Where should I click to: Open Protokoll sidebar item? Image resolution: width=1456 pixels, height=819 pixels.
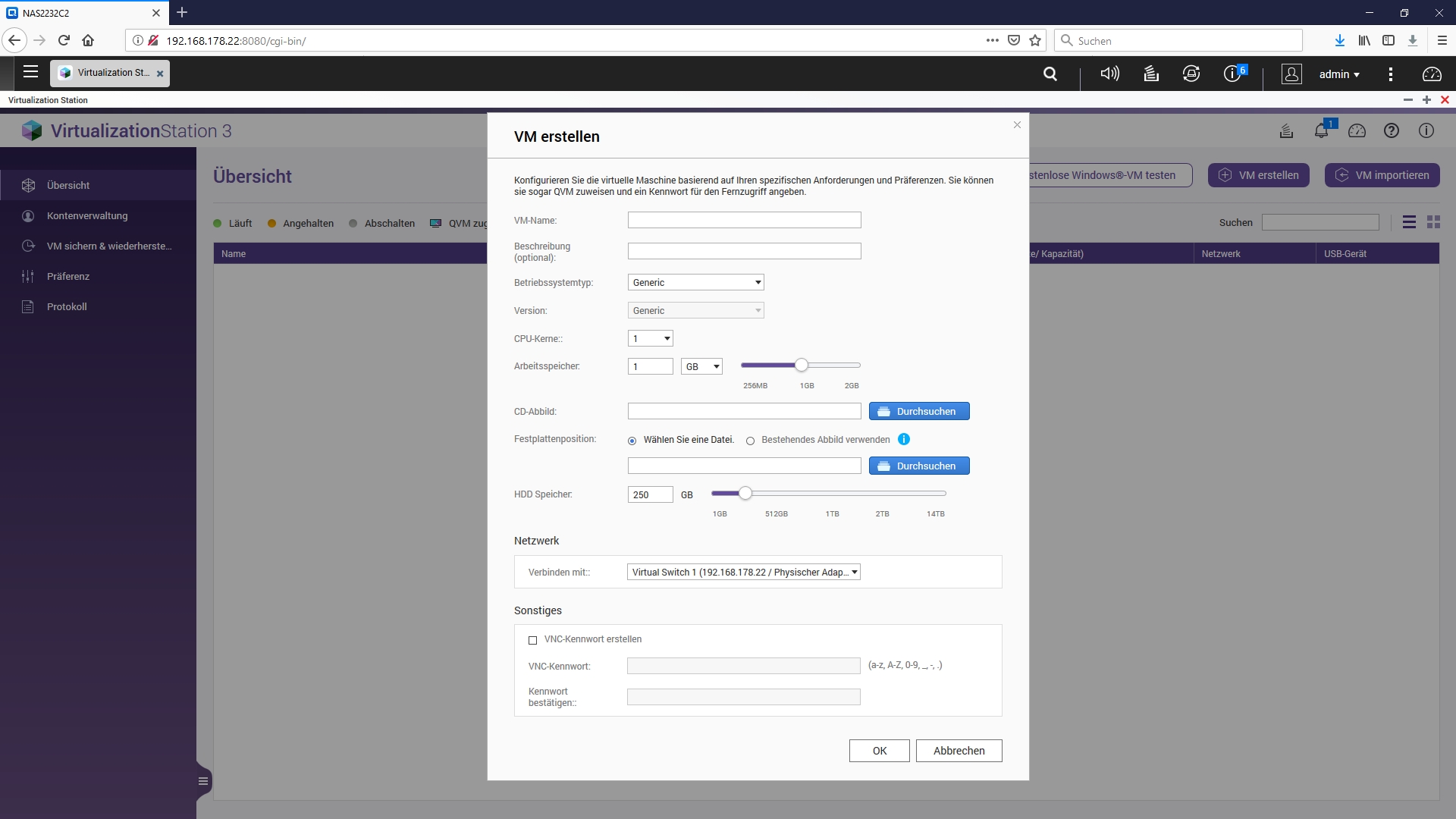pyautogui.click(x=67, y=307)
